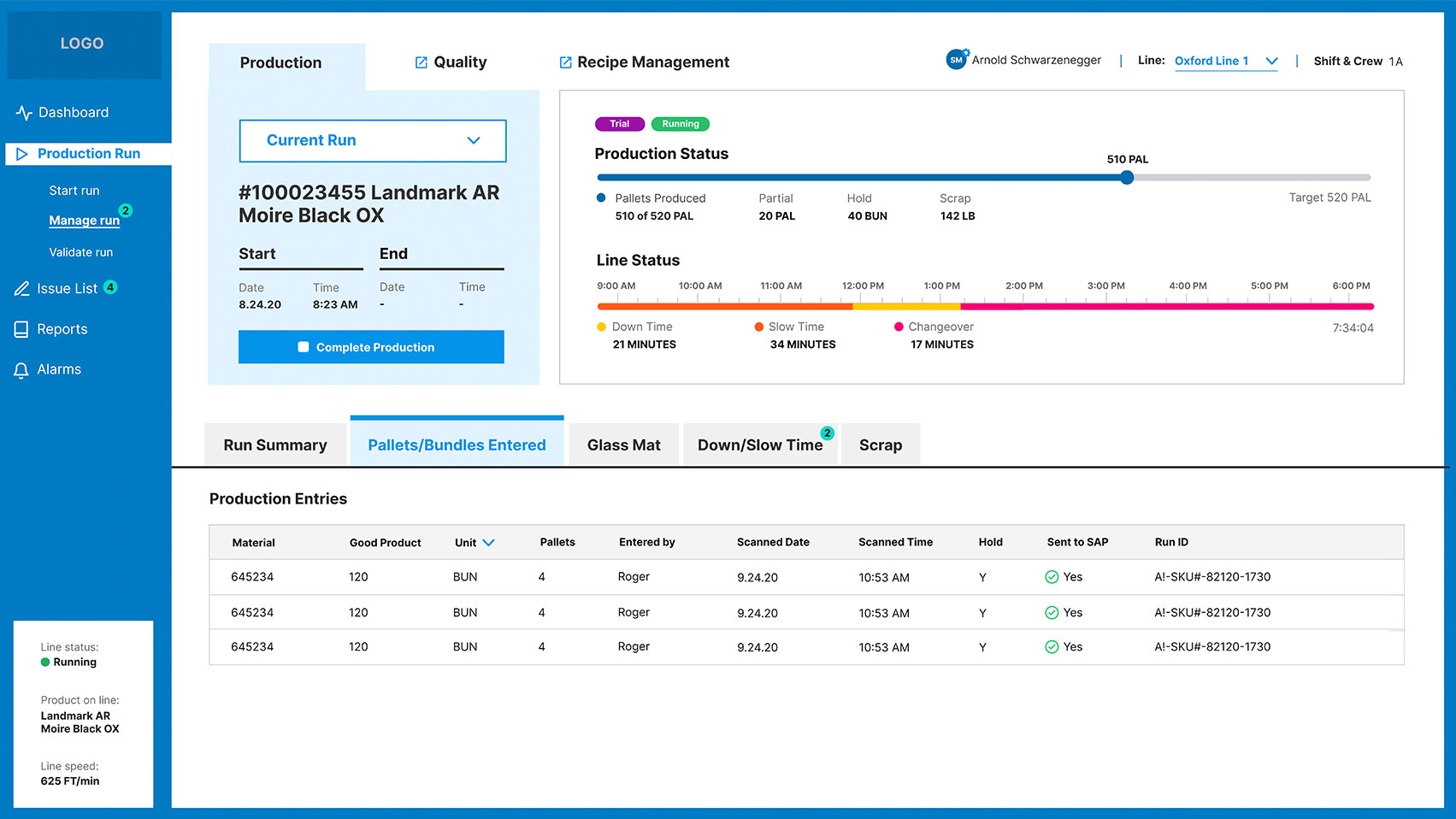Click first row's Sent to SAP checkmark

click(x=1052, y=577)
